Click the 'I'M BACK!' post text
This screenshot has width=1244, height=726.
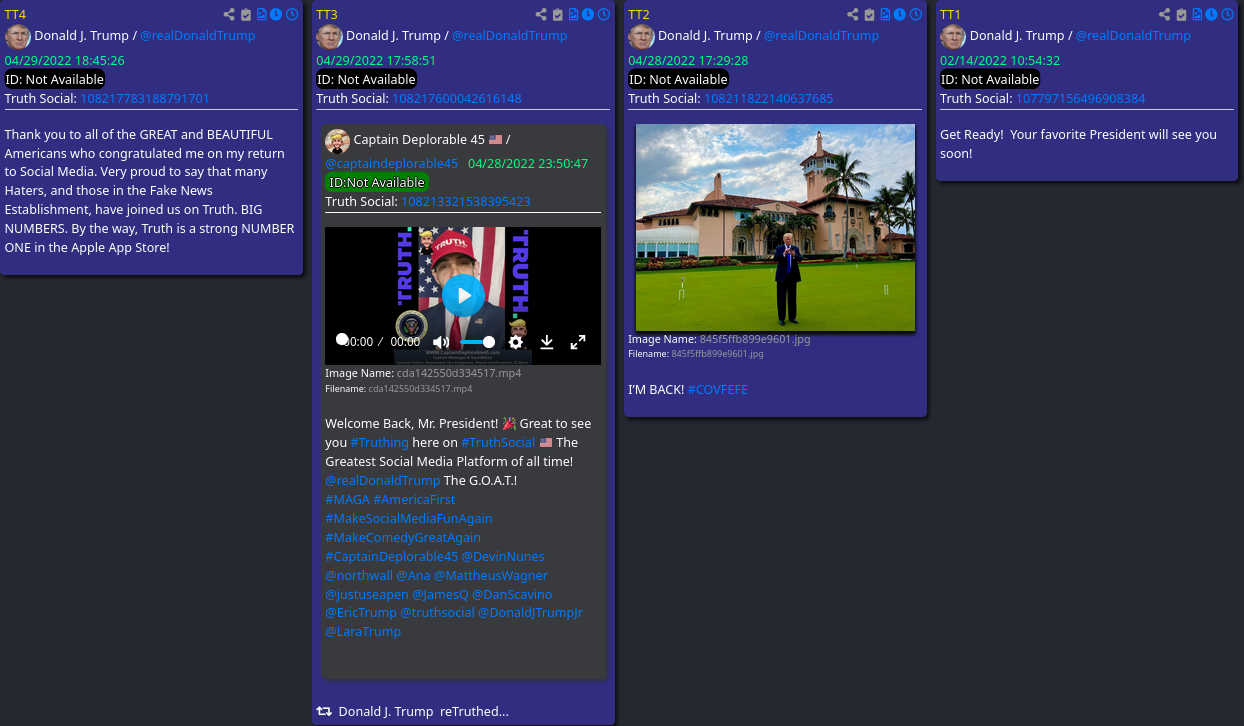656,390
